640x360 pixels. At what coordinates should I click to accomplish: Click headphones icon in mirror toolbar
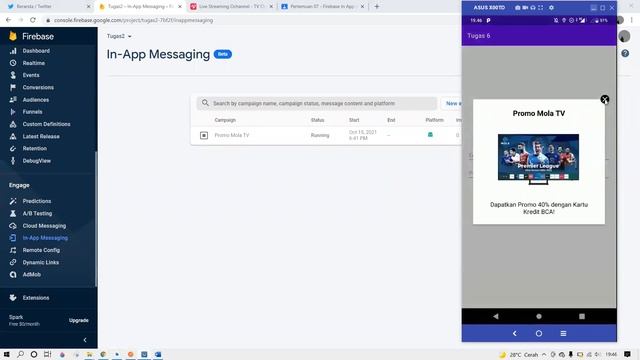tap(533, 8)
